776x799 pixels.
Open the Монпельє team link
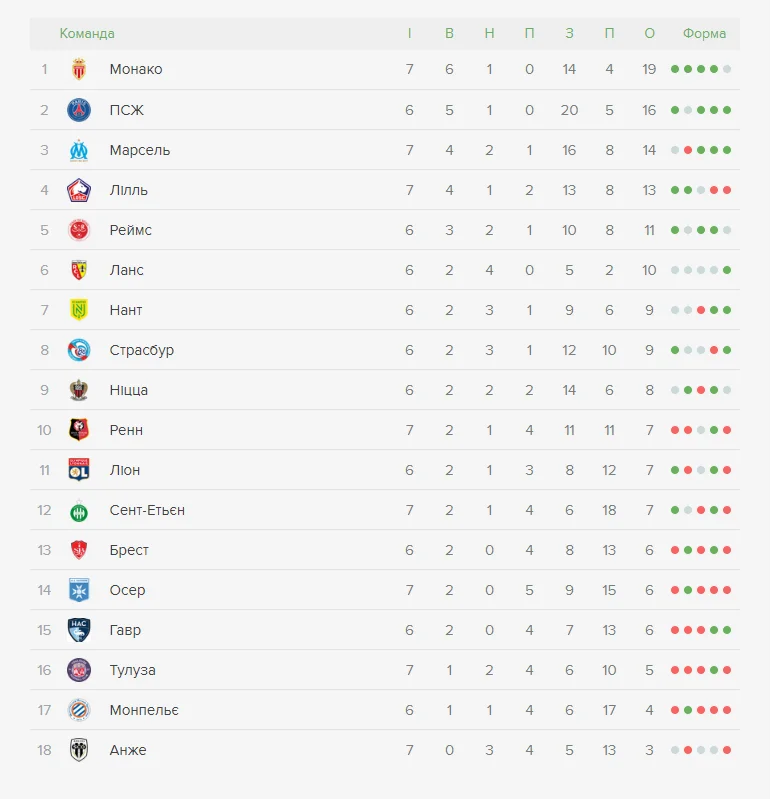tap(144, 710)
